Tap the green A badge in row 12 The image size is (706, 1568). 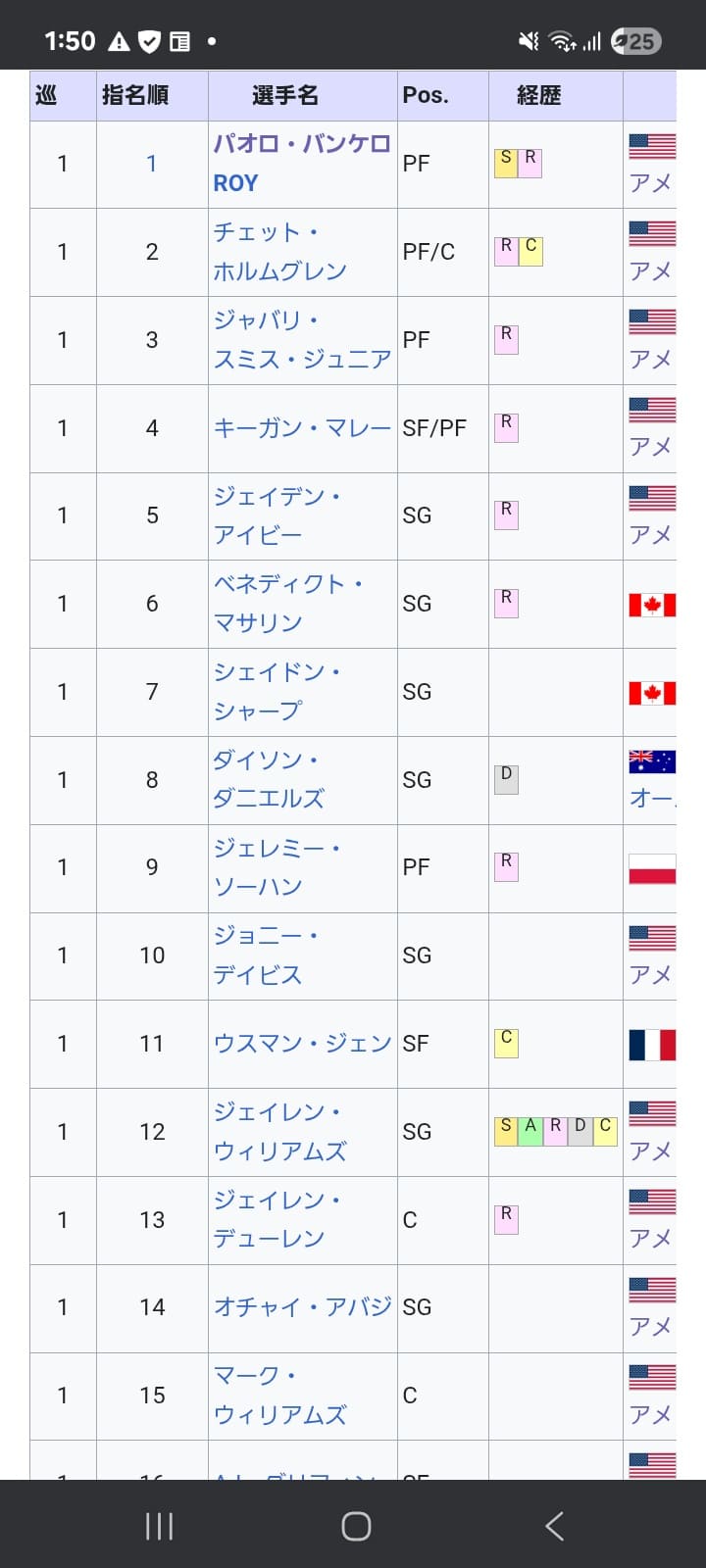click(x=530, y=1128)
